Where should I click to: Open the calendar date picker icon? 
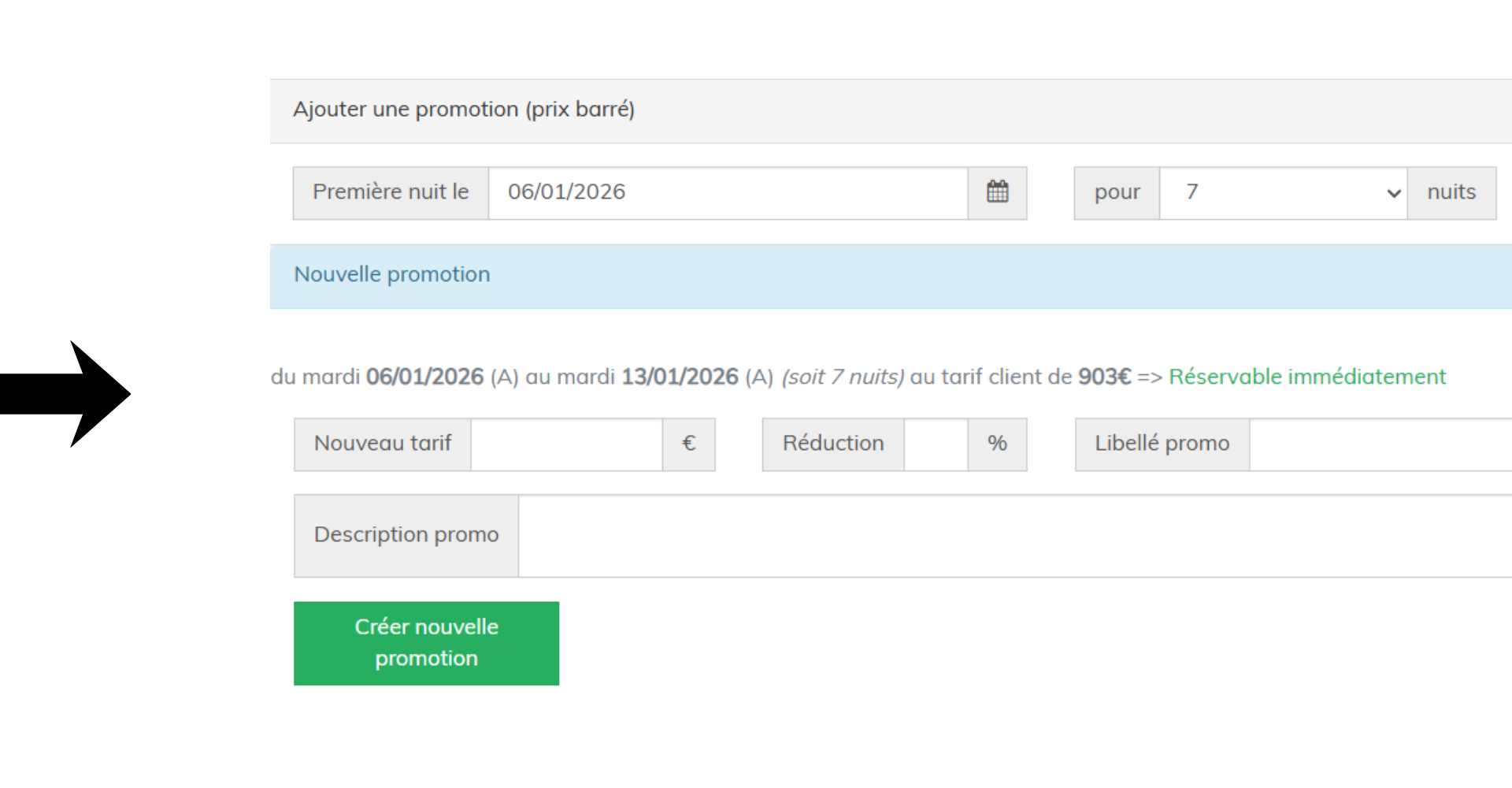pyautogui.click(x=997, y=192)
